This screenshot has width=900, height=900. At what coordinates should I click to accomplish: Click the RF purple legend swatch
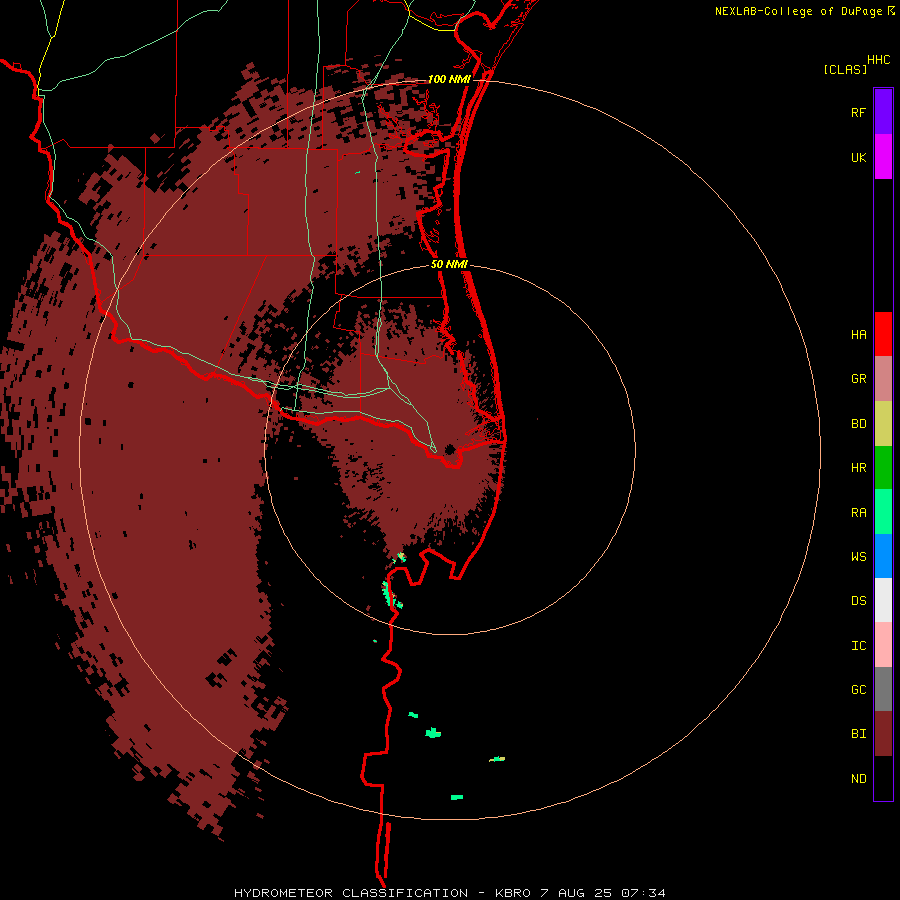tap(883, 112)
